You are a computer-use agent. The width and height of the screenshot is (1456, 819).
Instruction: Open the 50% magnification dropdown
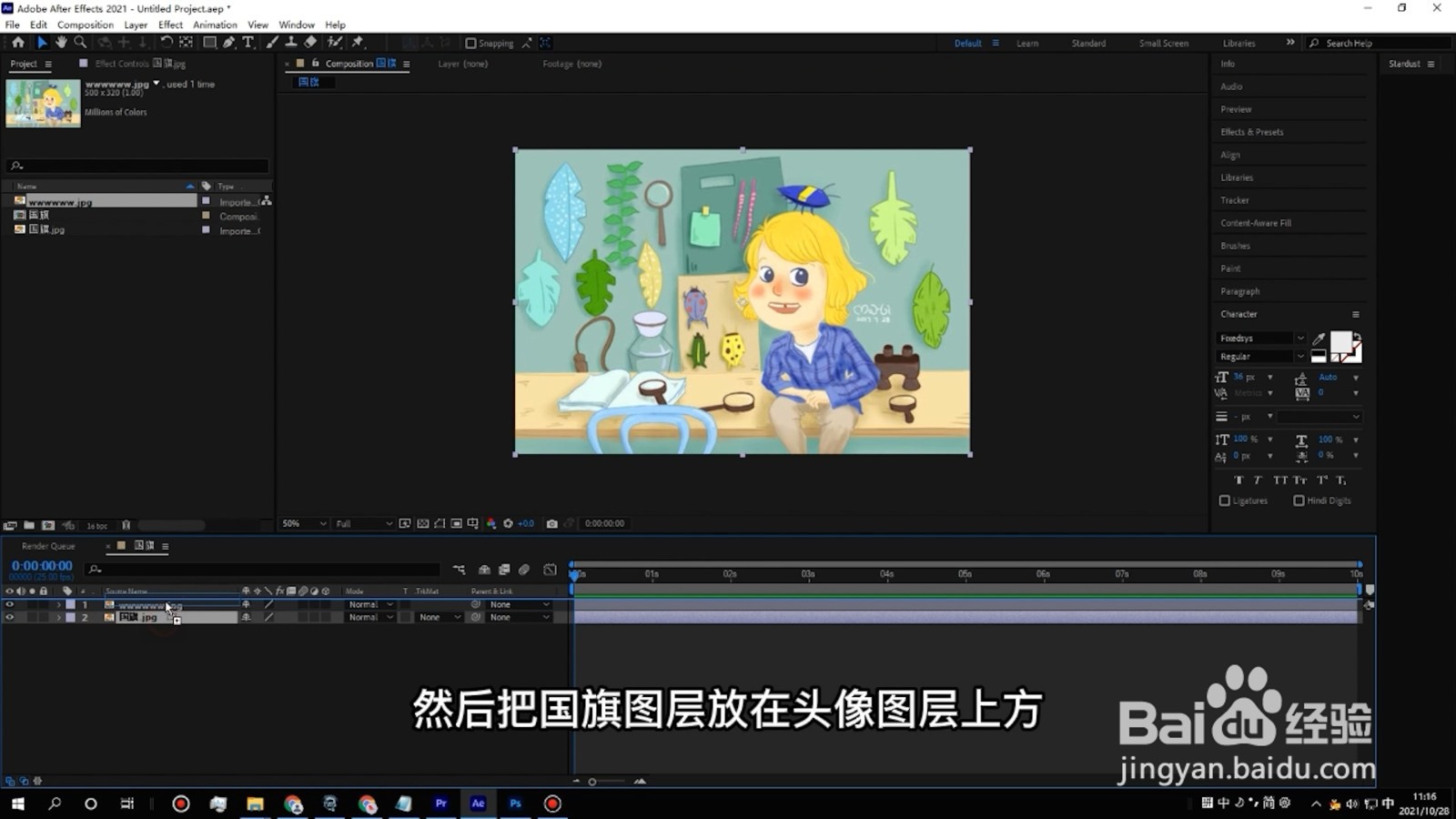(x=304, y=523)
